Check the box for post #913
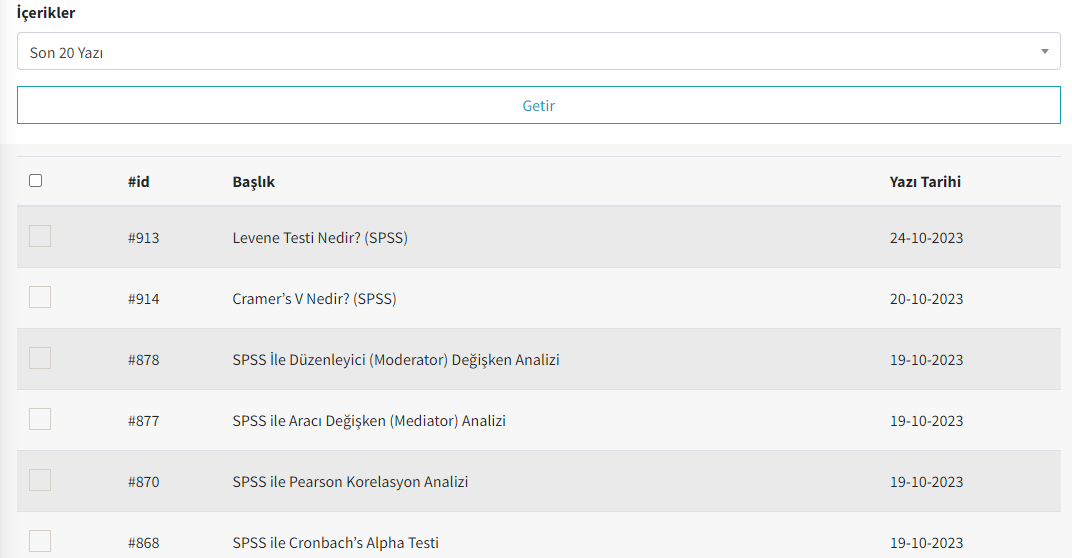The width and height of the screenshot is (1072, 558). pos(40,236)
